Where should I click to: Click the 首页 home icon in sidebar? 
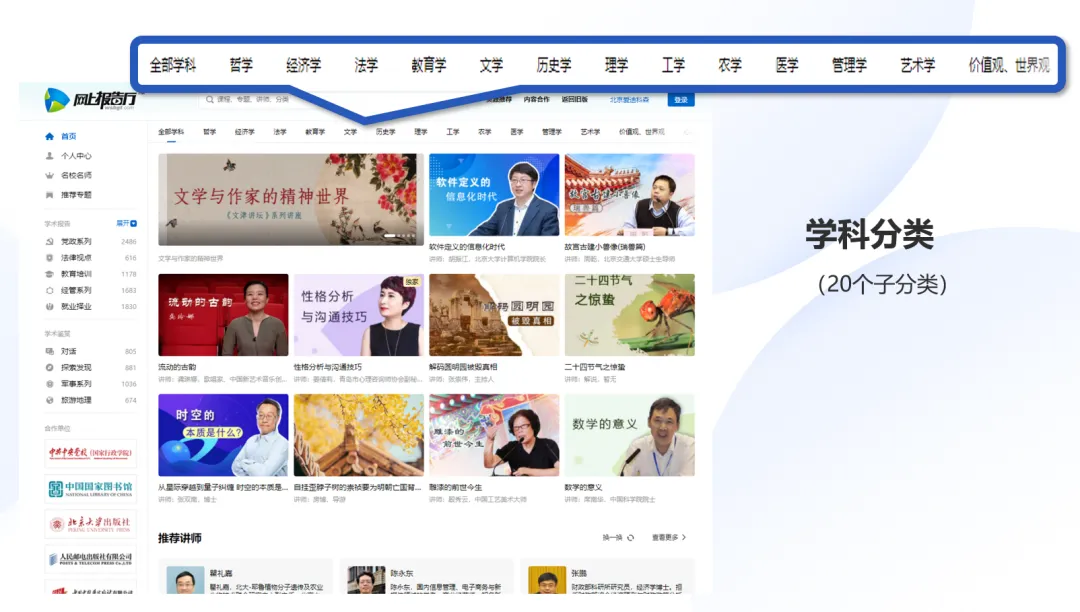pos(50,136)
